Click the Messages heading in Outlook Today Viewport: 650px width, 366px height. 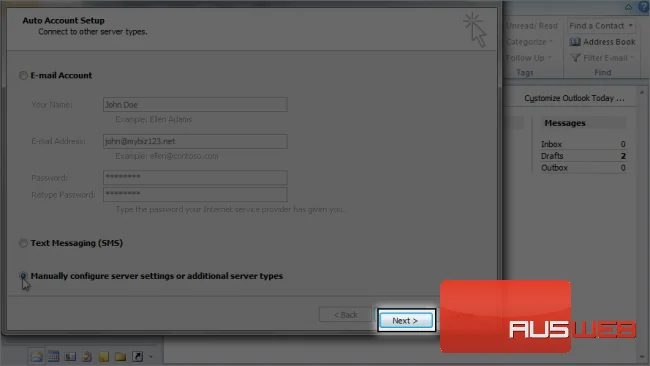[x=565, y=123]
